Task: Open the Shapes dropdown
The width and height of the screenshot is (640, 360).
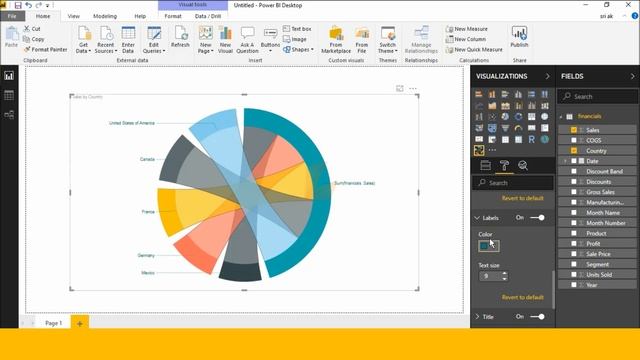Action: (x=298, y=49)
